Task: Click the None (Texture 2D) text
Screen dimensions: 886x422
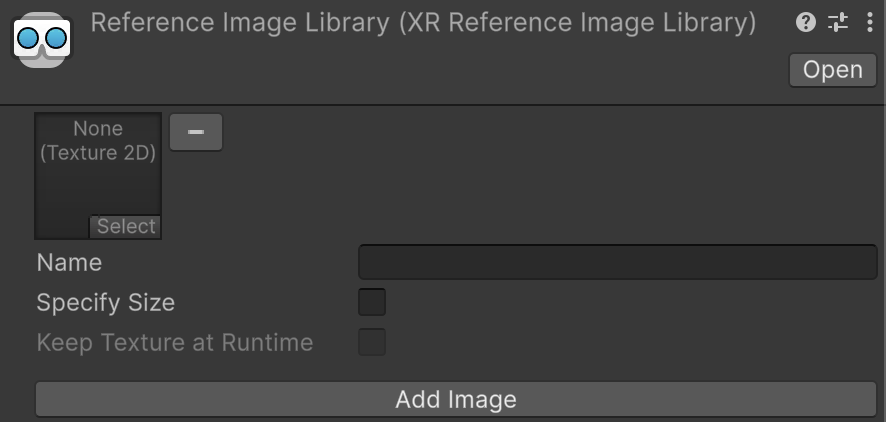Action: (98, 141)
